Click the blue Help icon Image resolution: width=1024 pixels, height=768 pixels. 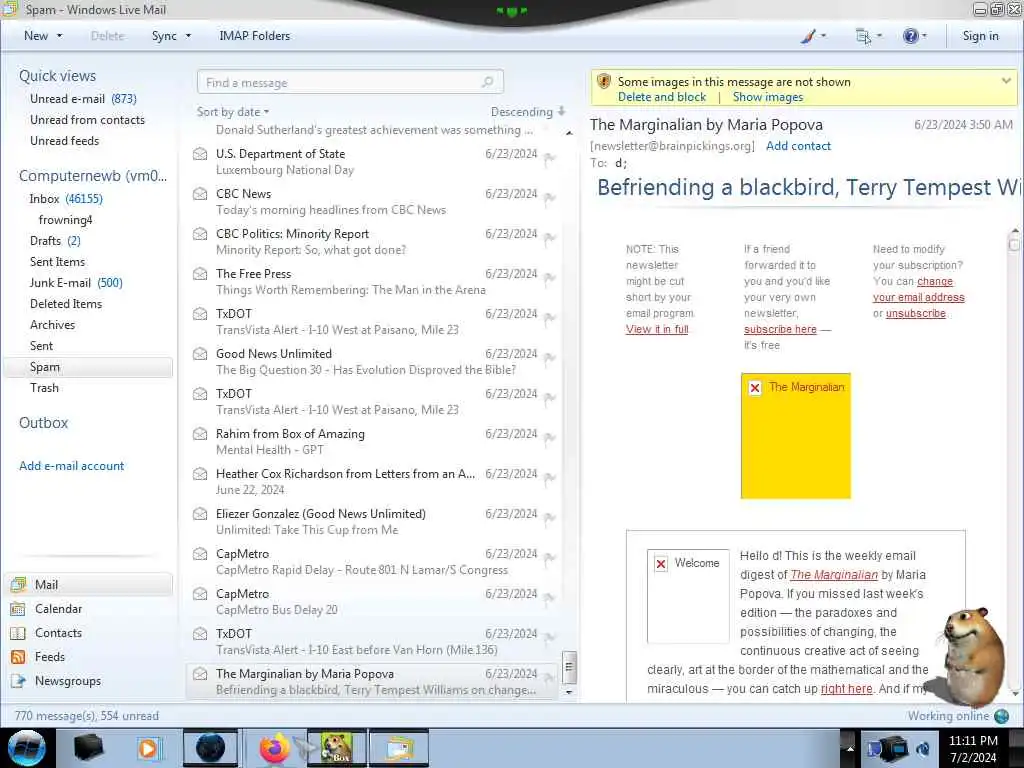[x=910, y=36]
